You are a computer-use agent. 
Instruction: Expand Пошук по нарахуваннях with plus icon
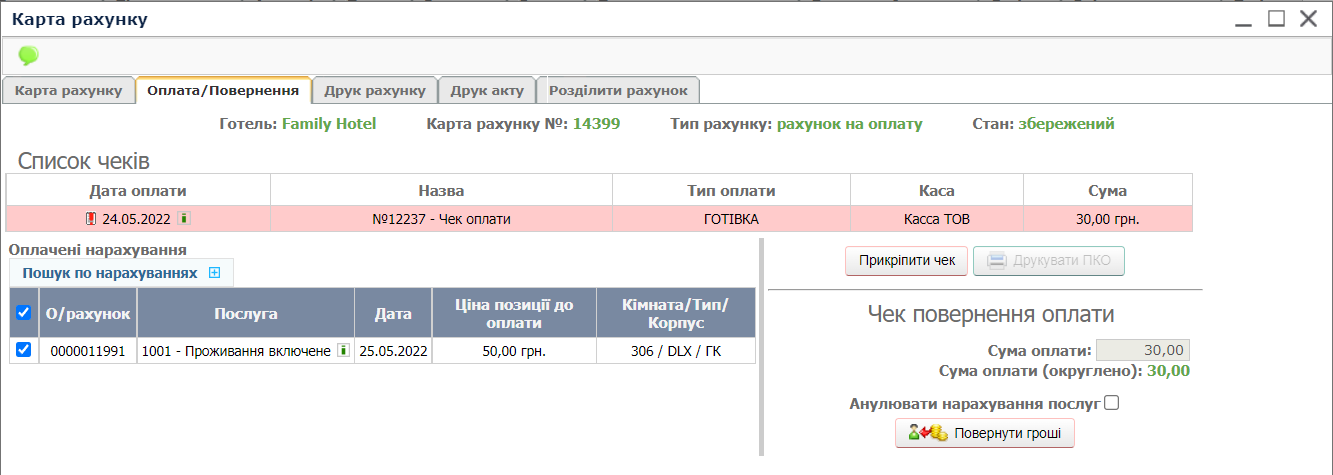[x=214, y=272]
